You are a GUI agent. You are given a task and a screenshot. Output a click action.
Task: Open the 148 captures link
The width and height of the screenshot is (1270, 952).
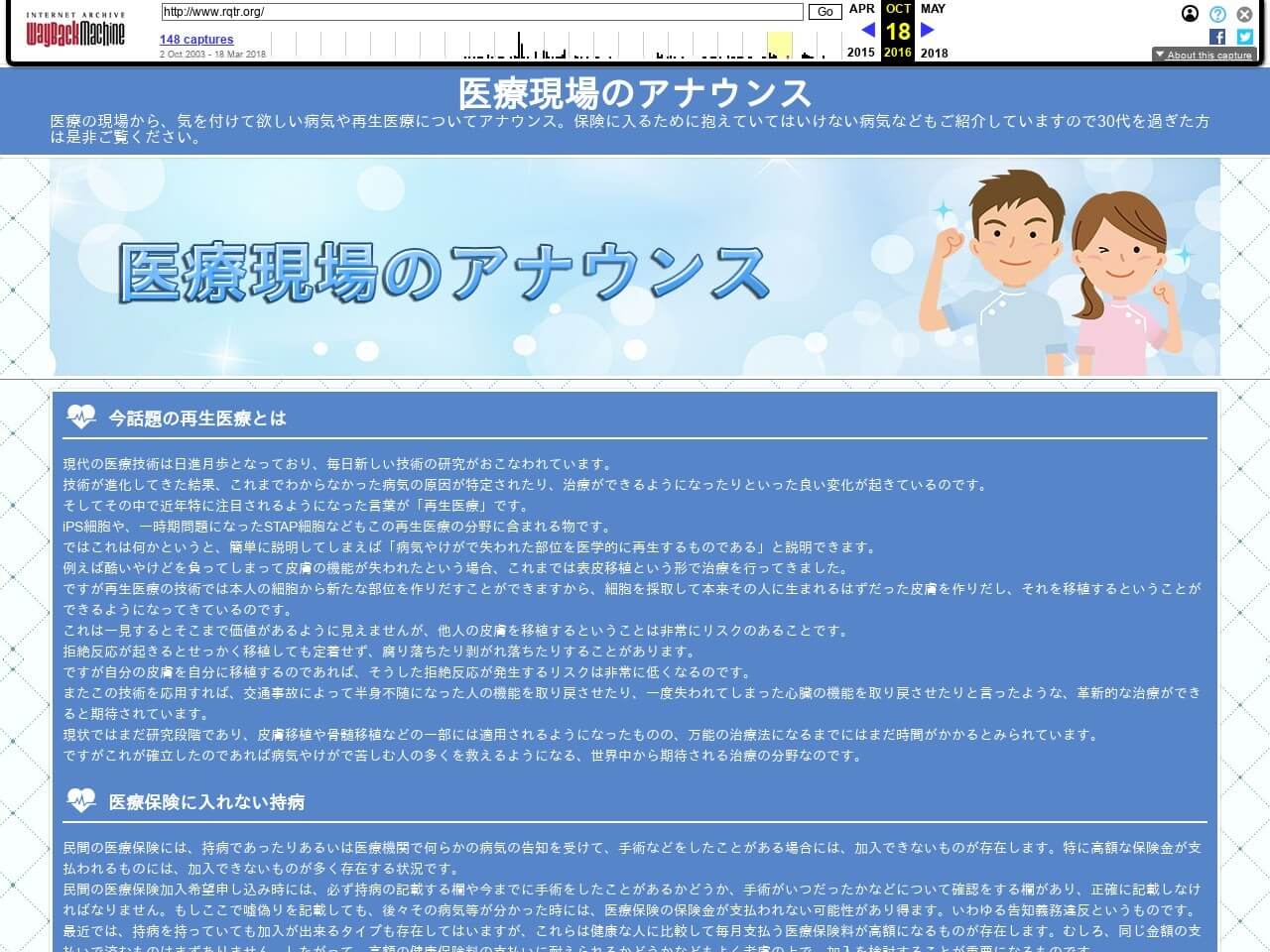click(196, 40)
